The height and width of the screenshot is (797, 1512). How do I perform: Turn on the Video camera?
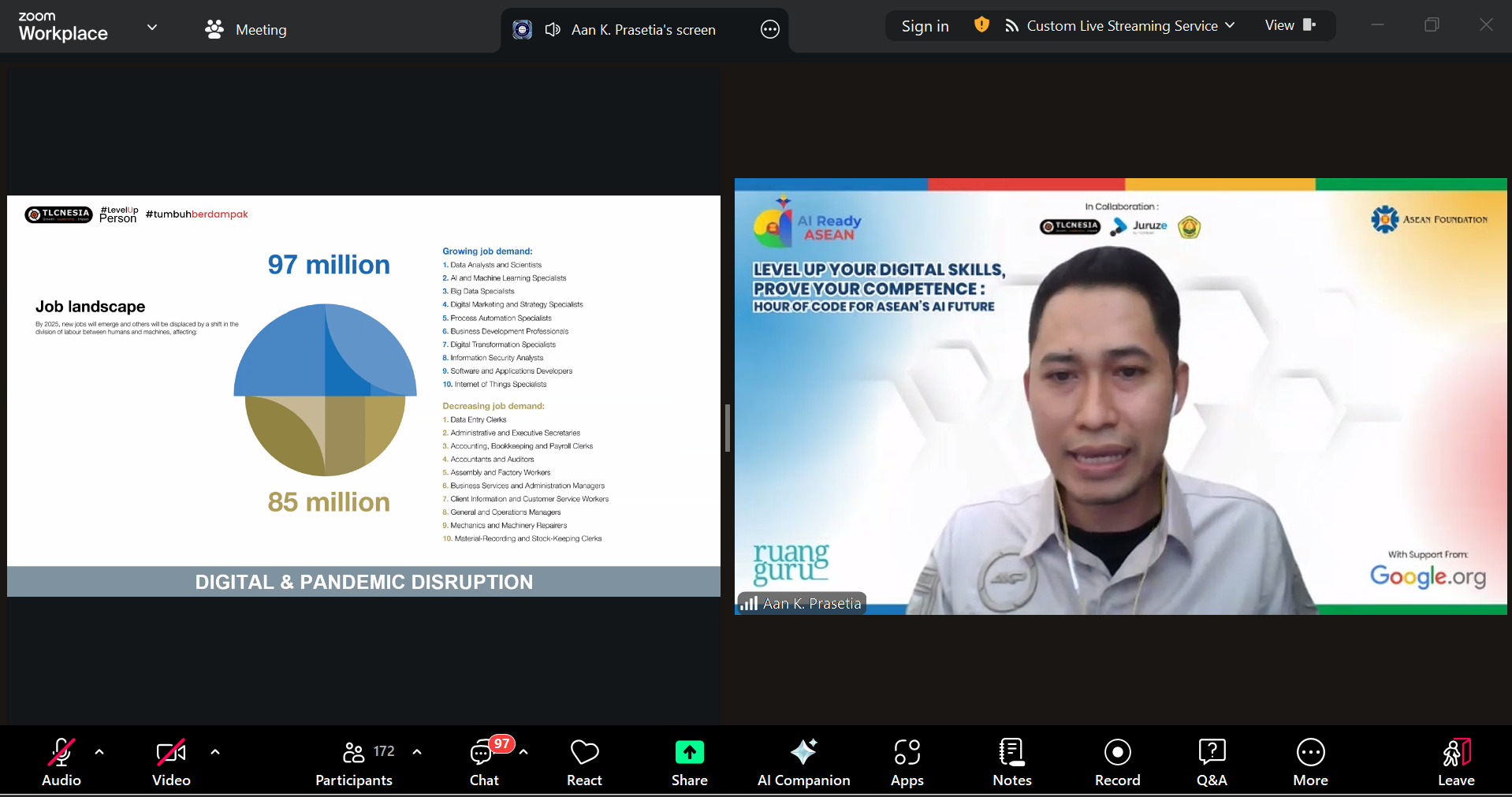pyautogui.click(x=171, y=762)
